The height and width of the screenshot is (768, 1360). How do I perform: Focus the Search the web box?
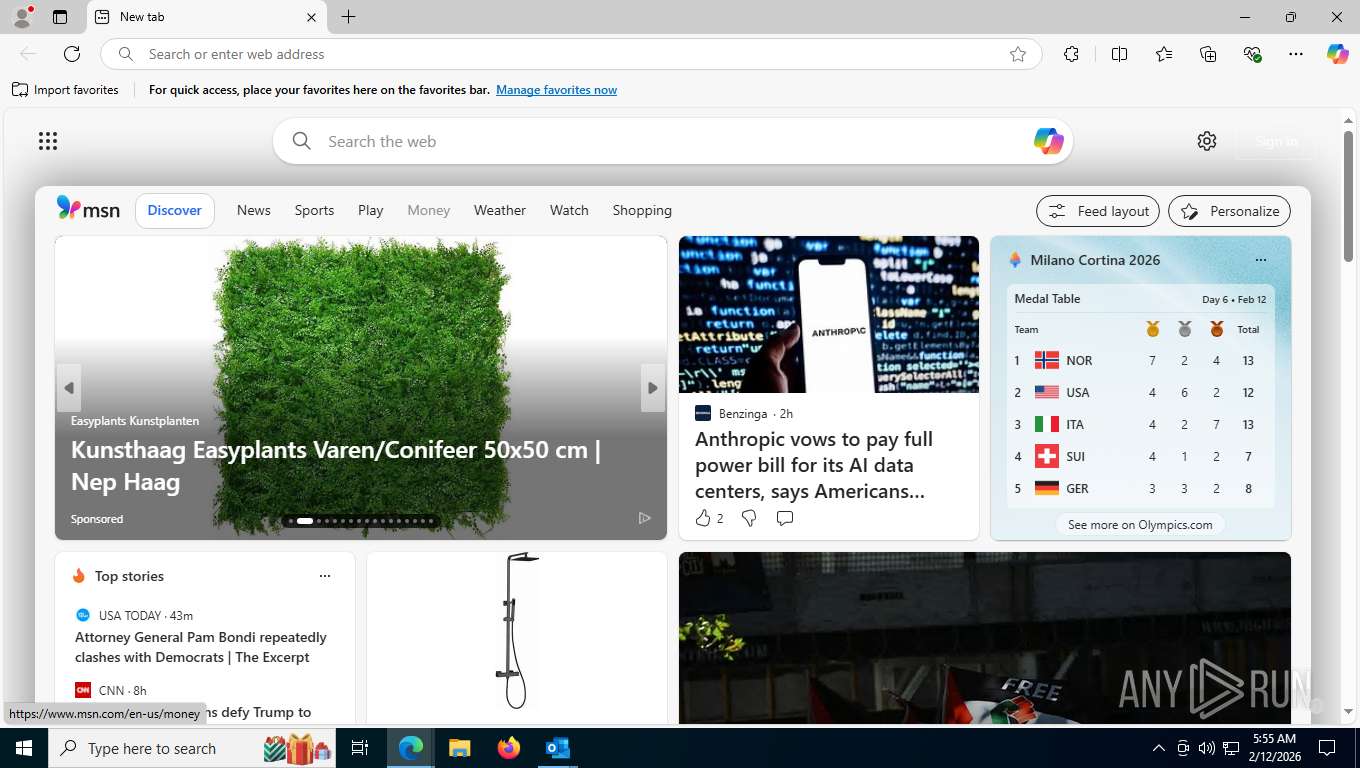tap(672, 141)
